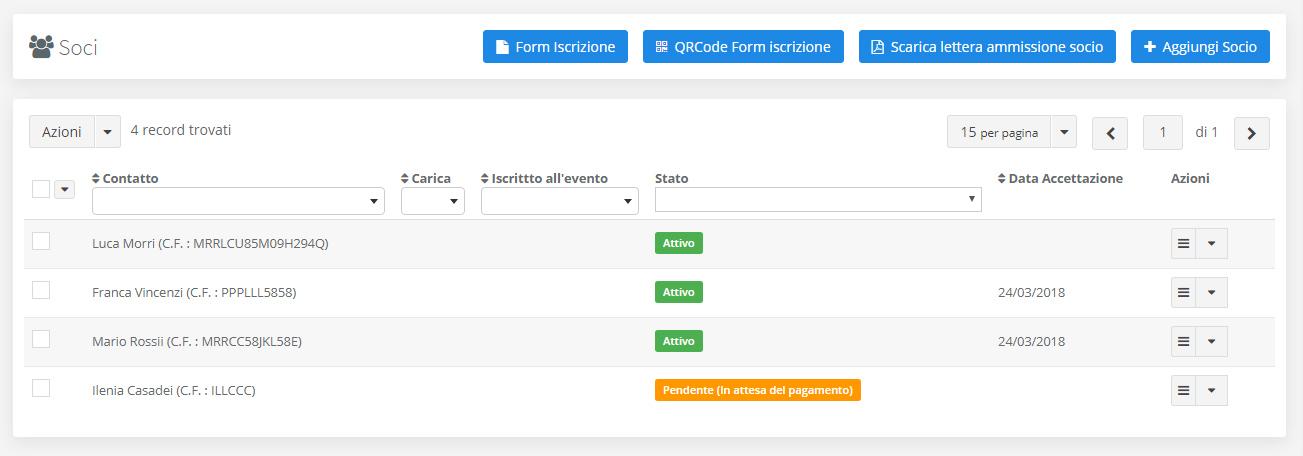
Task: Click Pendente (In attesa del pagamento) badge
Action: 758,390
